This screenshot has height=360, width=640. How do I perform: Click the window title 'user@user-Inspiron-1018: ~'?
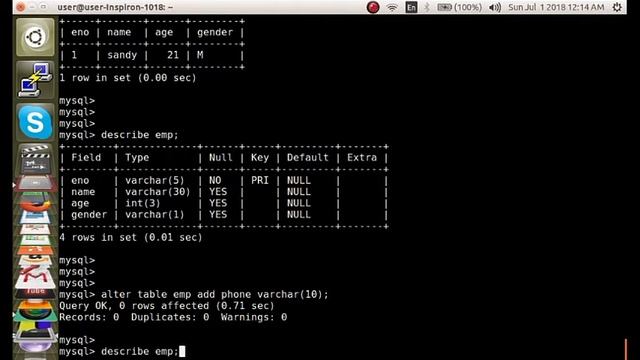coord(115,7)
